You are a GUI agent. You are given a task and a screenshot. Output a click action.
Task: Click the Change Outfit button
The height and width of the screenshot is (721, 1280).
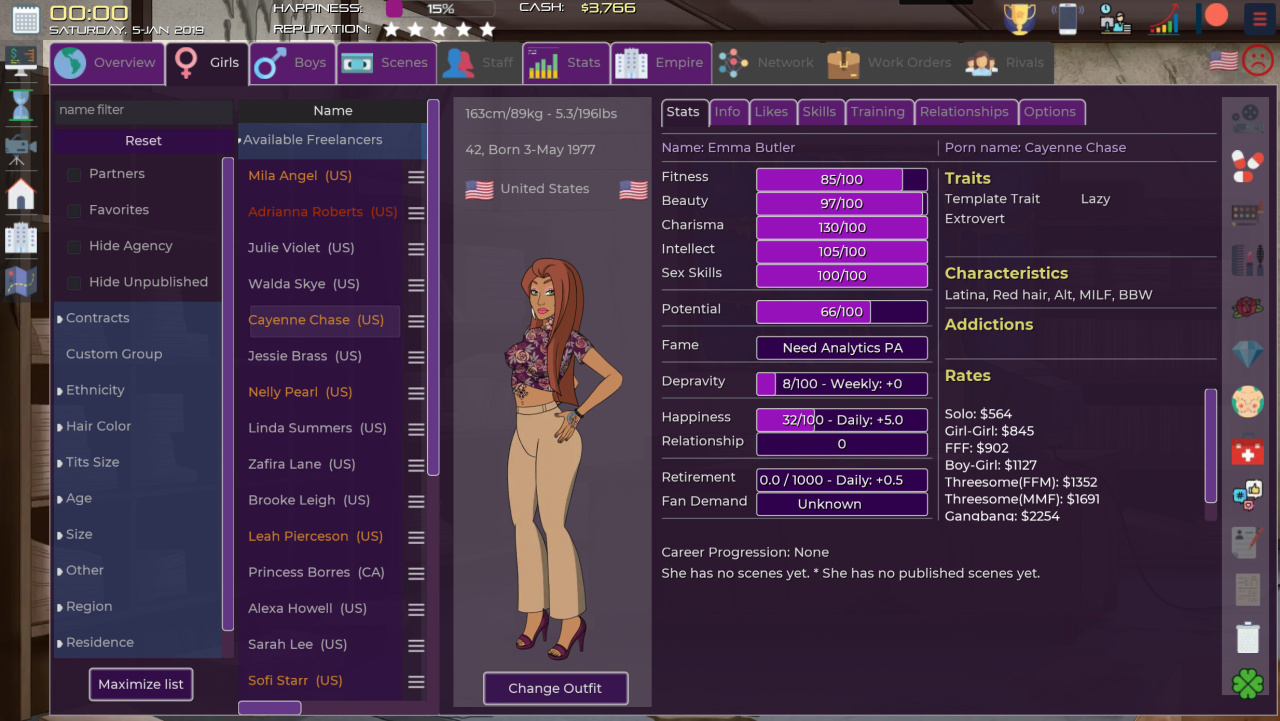(x=555, y=688)
